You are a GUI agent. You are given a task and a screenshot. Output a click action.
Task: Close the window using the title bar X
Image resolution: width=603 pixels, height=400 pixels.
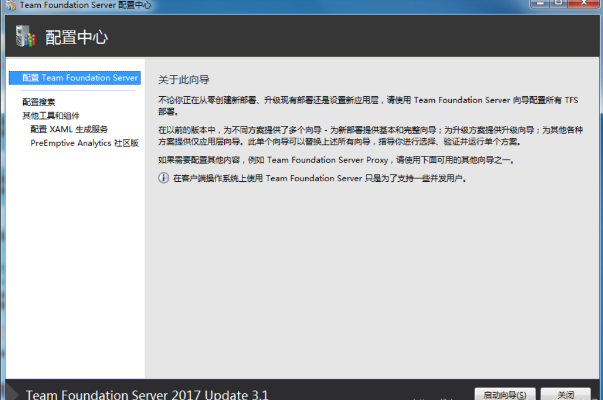tap(584, 5)
